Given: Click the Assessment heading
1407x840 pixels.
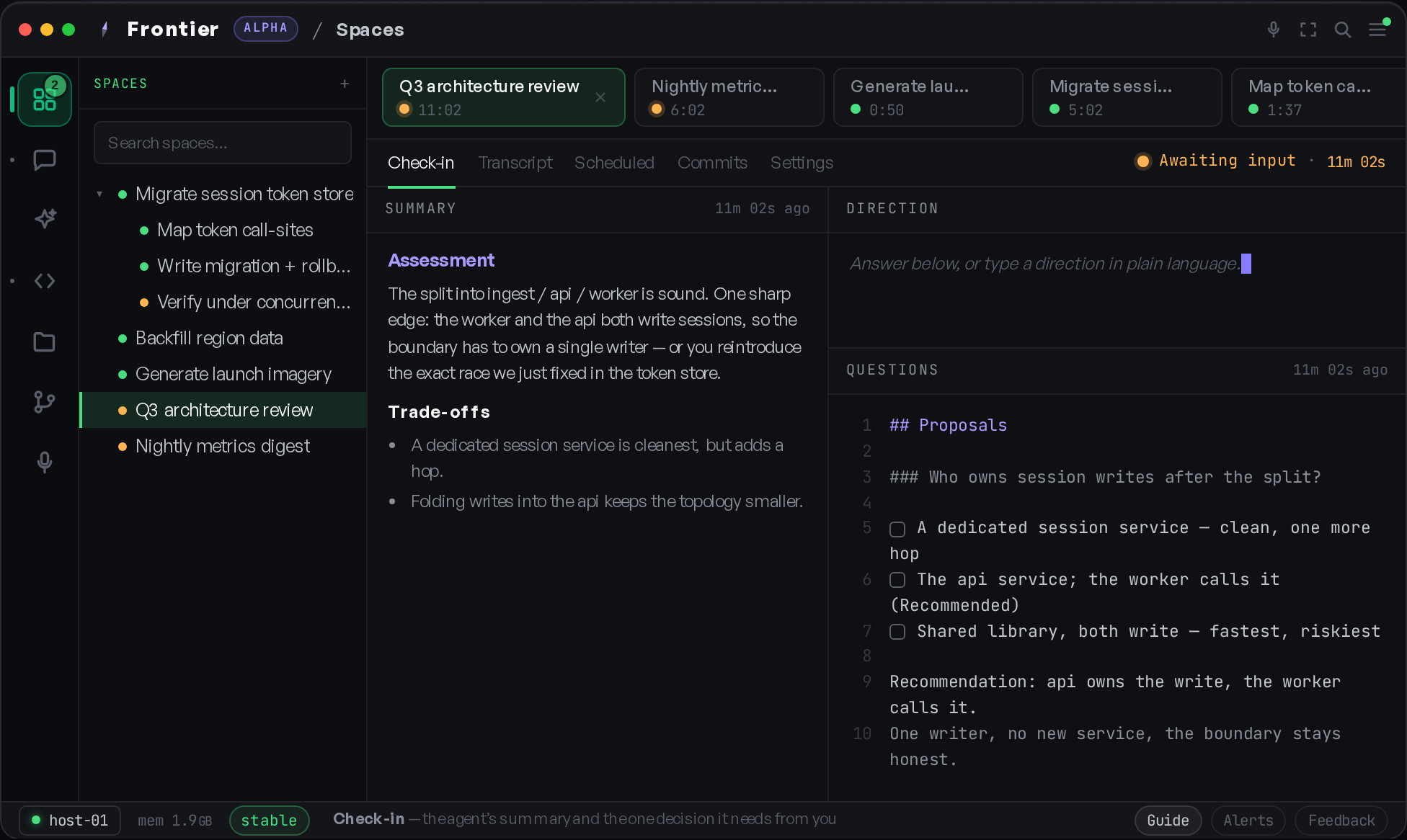Looking at the screenshot, I should pos(441,260).
